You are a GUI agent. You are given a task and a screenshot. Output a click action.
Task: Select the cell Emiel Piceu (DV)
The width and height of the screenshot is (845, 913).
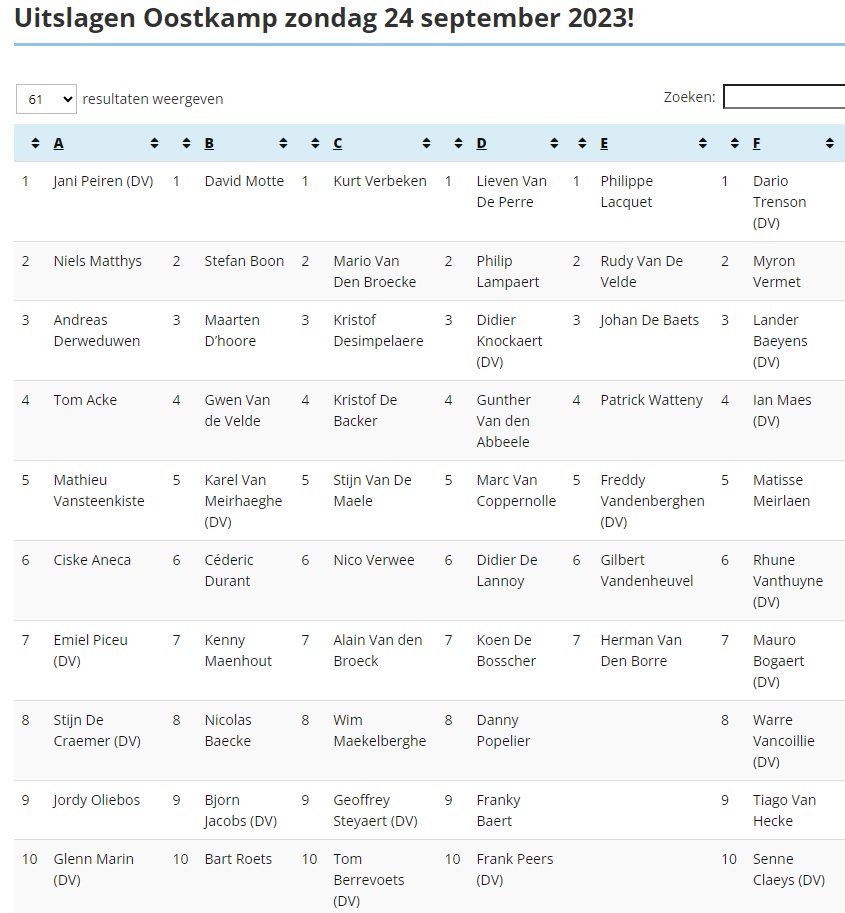pos(90,650)
